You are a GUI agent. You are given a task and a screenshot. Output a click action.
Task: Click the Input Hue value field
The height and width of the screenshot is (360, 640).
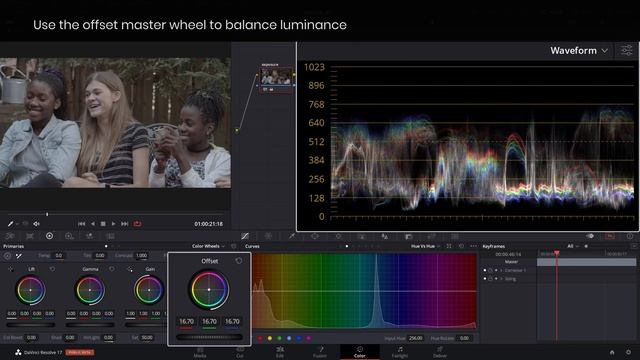[416, 338]
